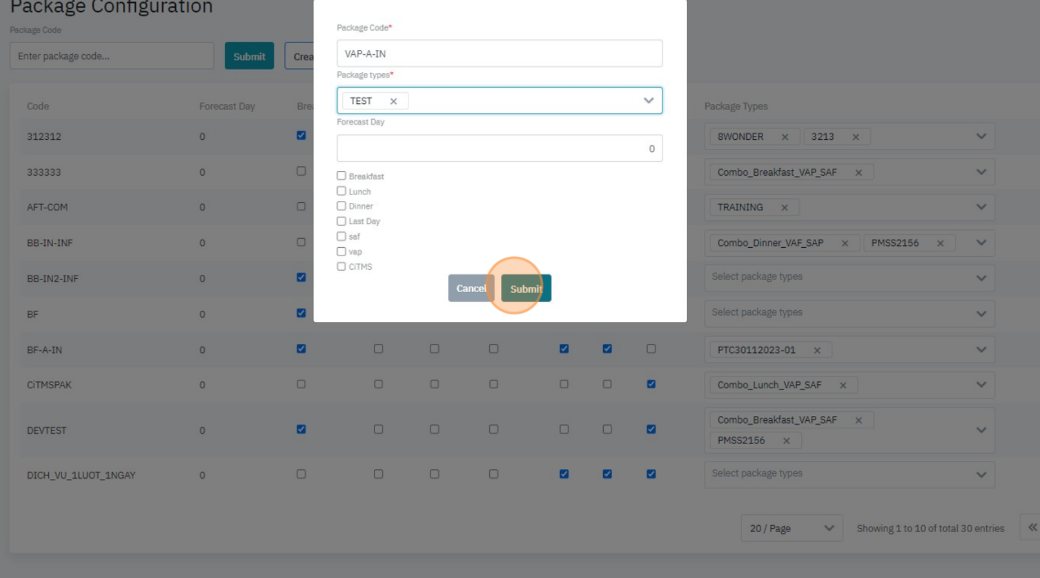Image resolution: width=1040 pixels, height=578 pixels.
Task: Expand the Package types dropdown in dialog
Action: click(x=648, y=101)
